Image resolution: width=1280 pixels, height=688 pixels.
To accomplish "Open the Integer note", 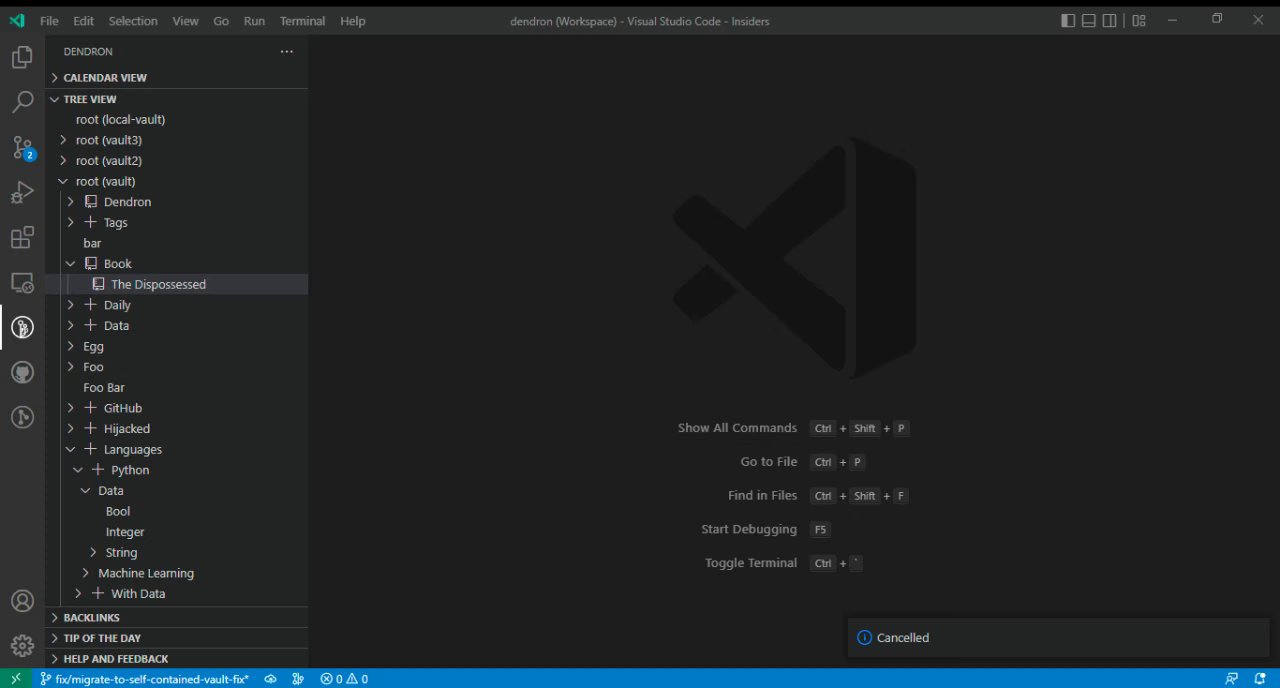I will 177,532.
